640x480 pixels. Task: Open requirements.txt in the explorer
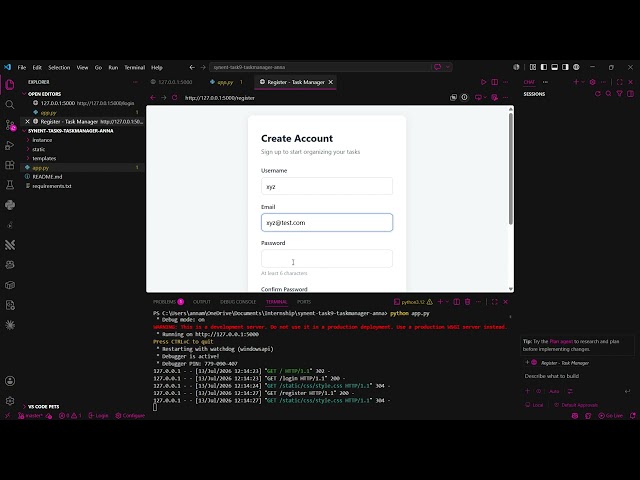[x=51, y=186]
